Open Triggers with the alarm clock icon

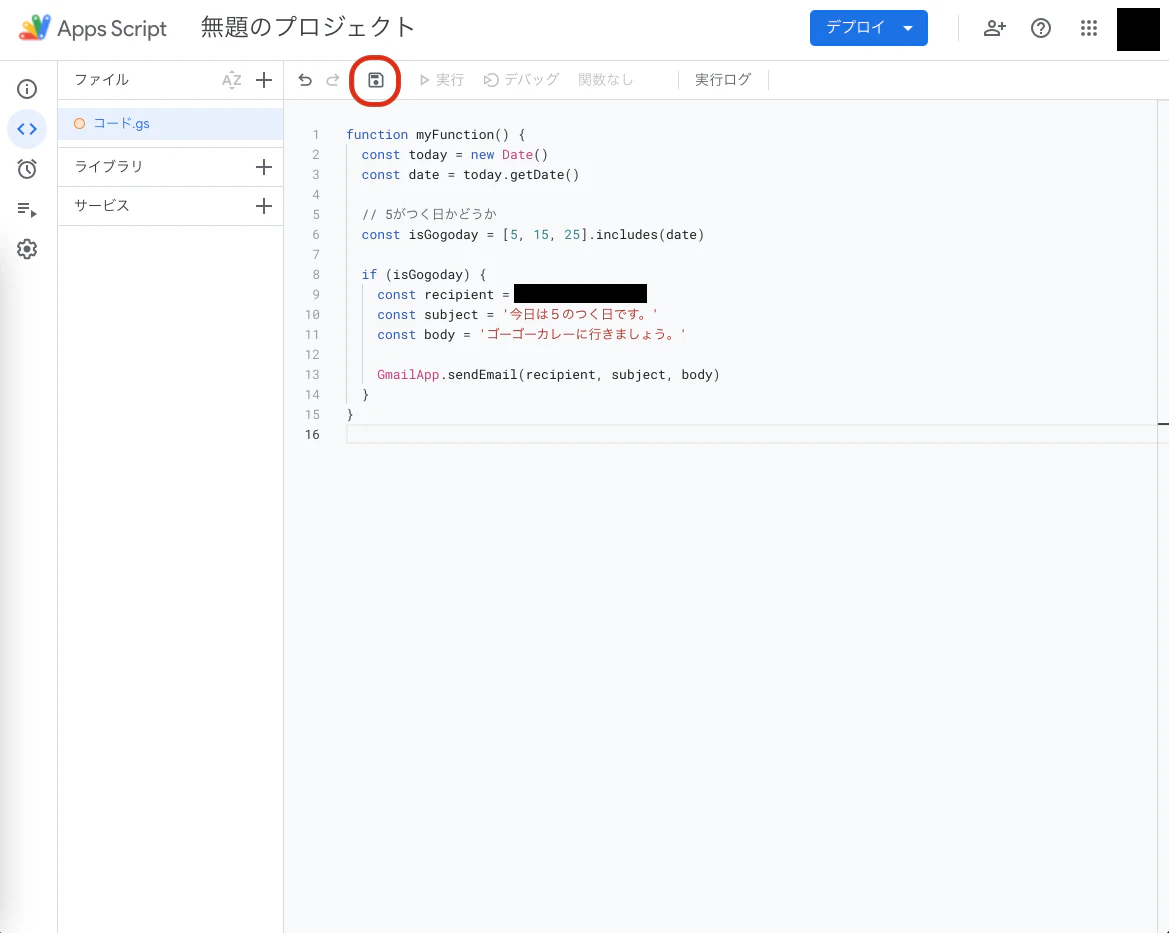(27, 169)
